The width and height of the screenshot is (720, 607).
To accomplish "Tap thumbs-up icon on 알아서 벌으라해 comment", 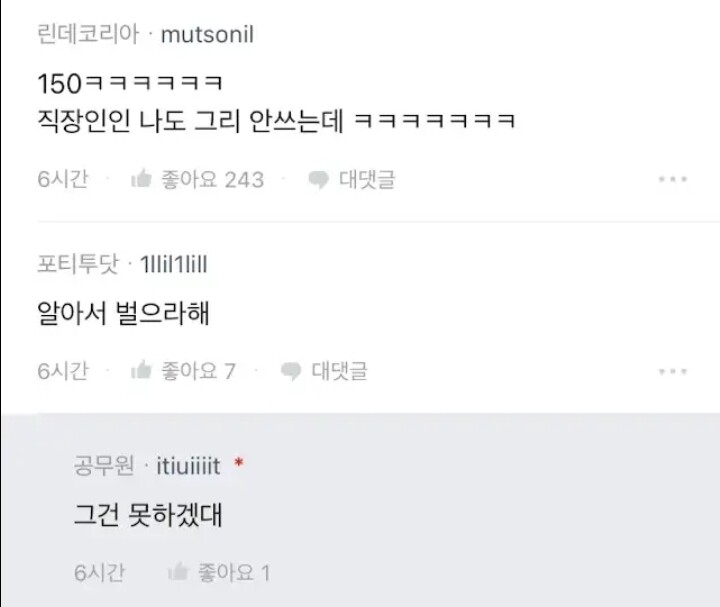I will [141, 370].
